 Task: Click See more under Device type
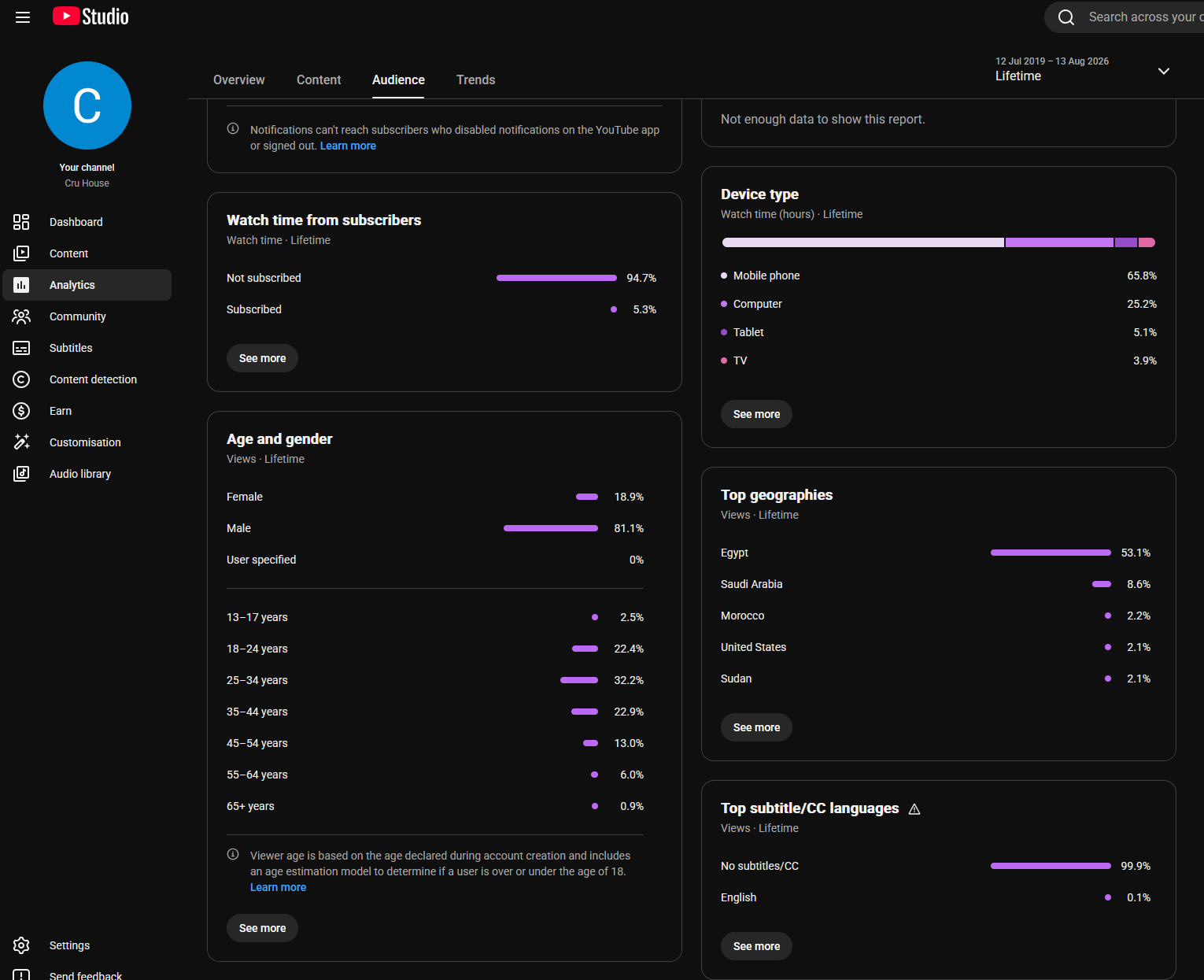[756, 414]
